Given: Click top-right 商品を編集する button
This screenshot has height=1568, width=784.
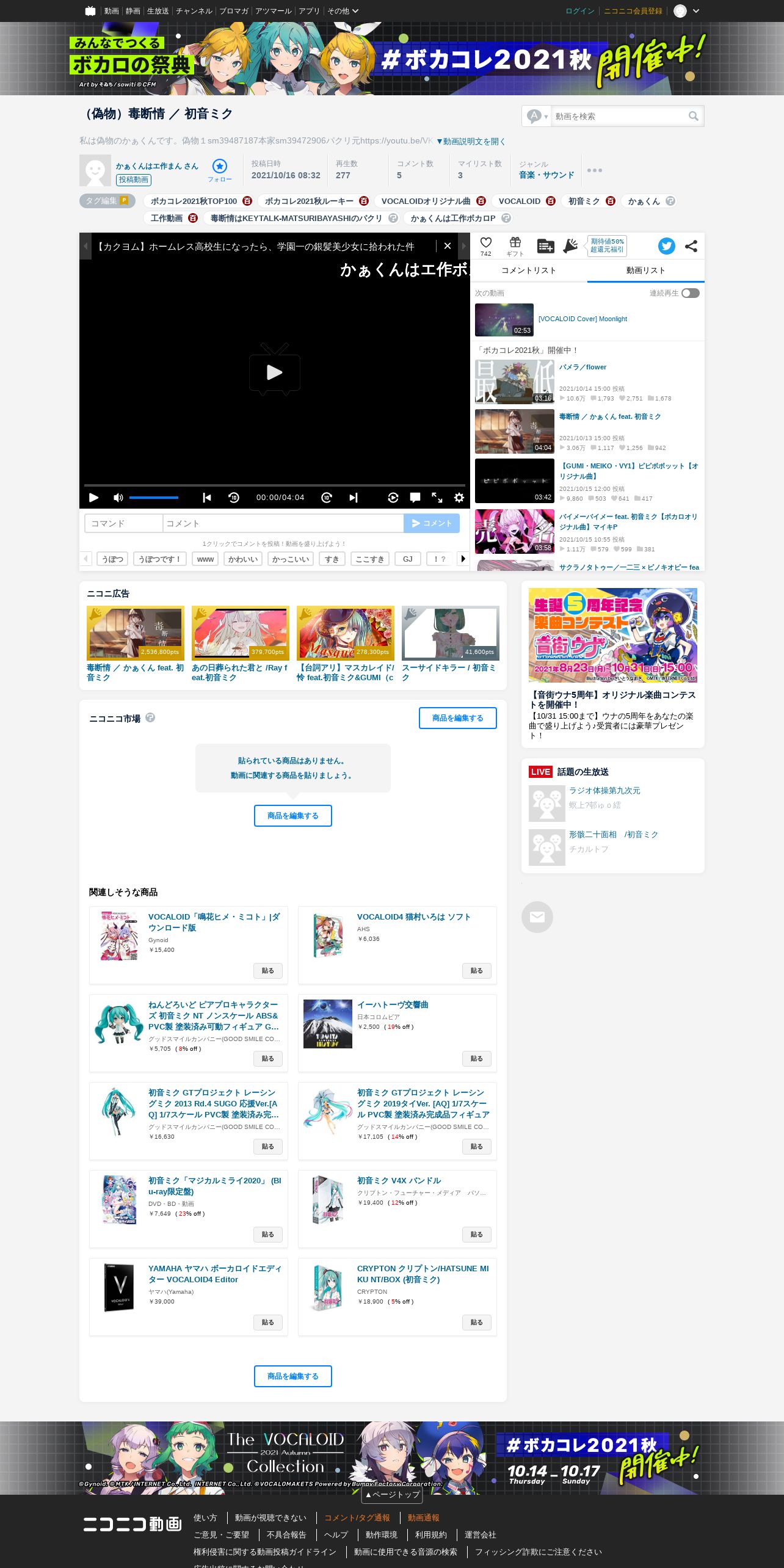Looking at the screenshot, I should (458, 718).
